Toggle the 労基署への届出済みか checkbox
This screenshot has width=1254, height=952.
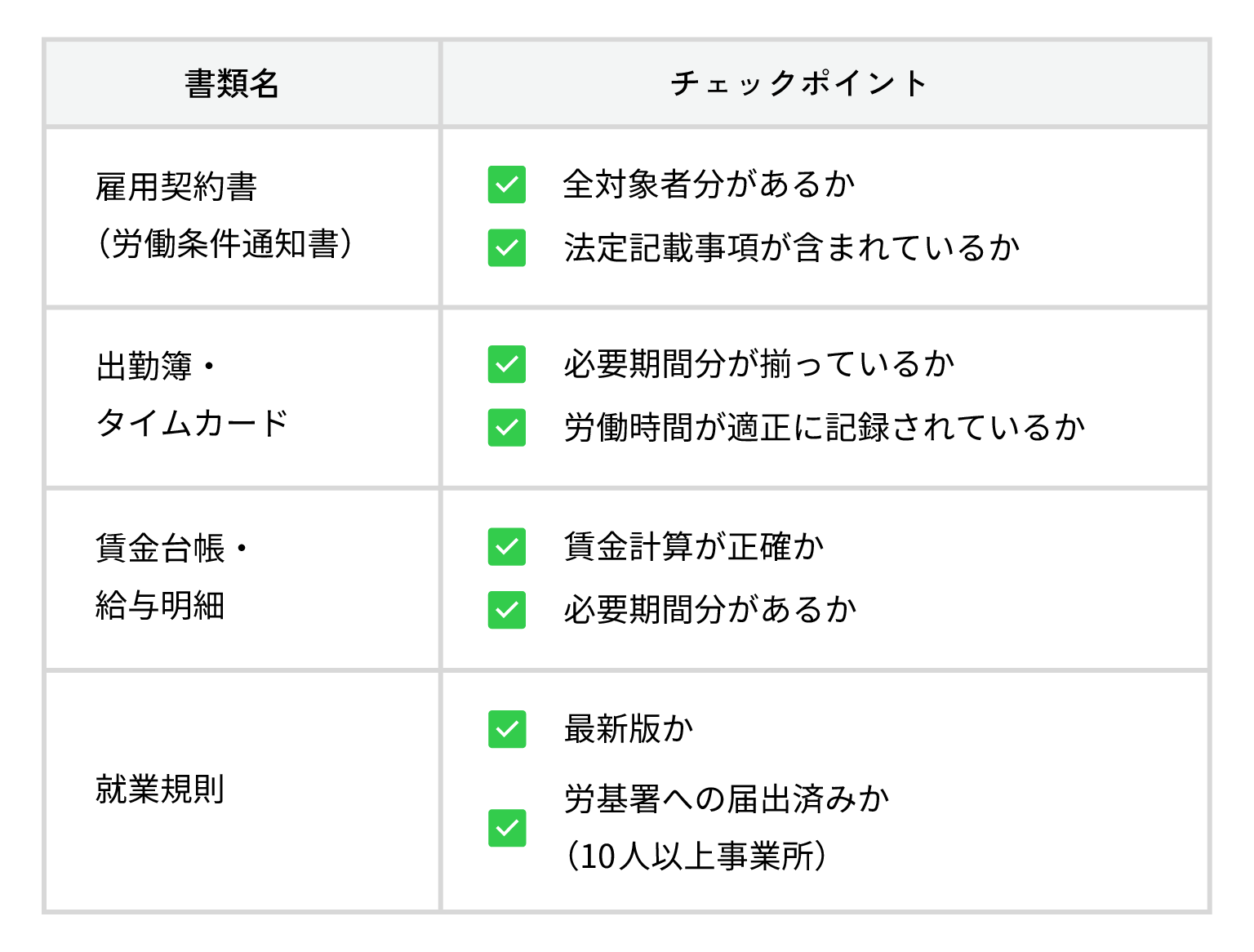coord(507,828)
